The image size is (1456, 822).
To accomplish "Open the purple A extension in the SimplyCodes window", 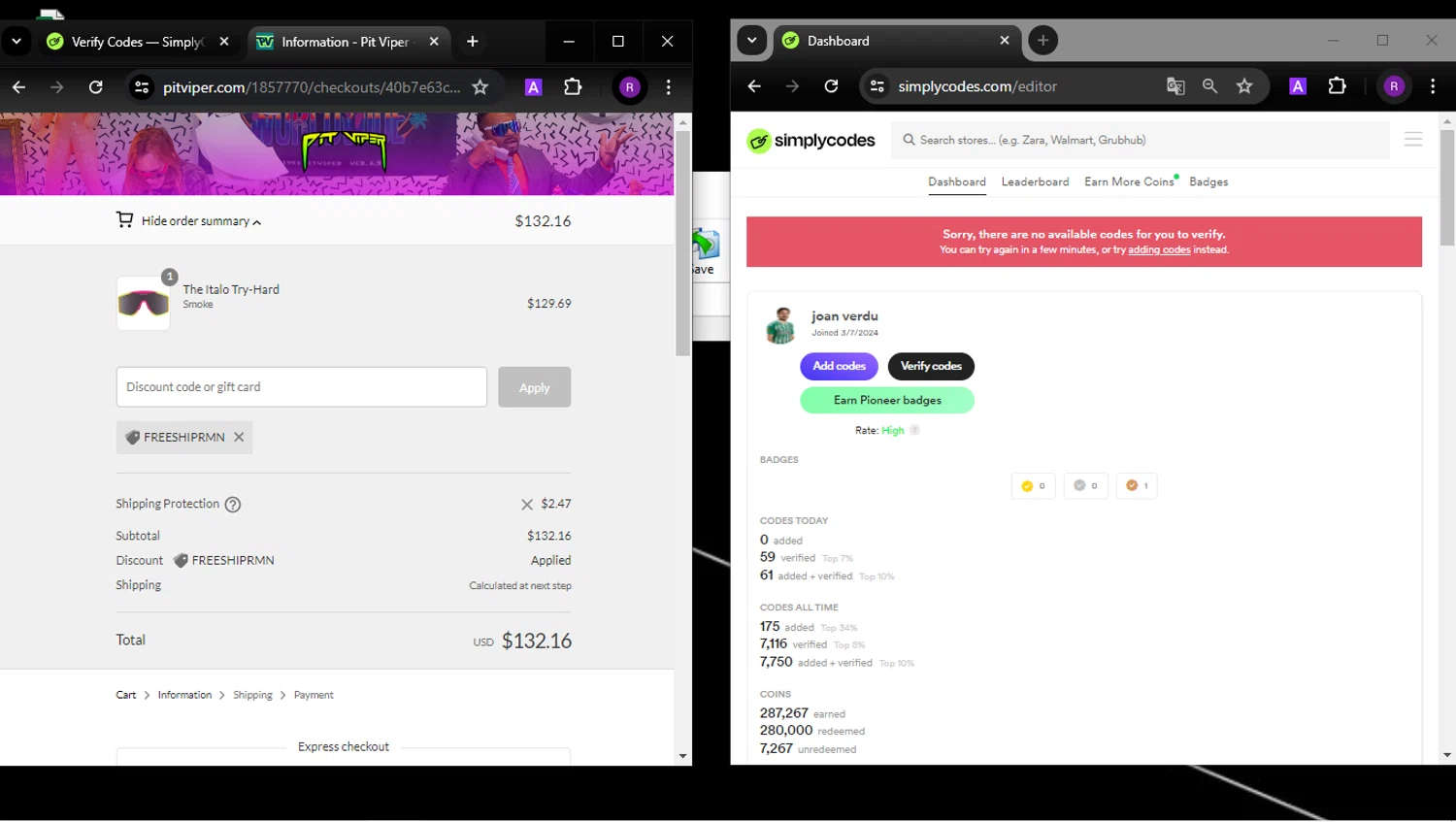I will (x=1298, y=86).
